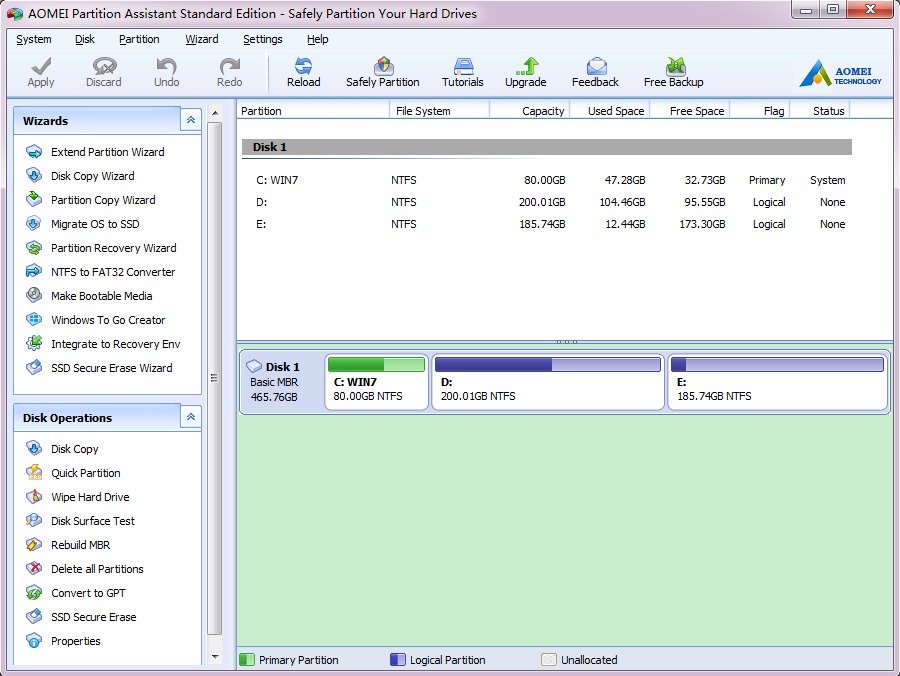Click the Windows To Go Creator icon
This screenshot has height=676, width=900.
(34, 320)
